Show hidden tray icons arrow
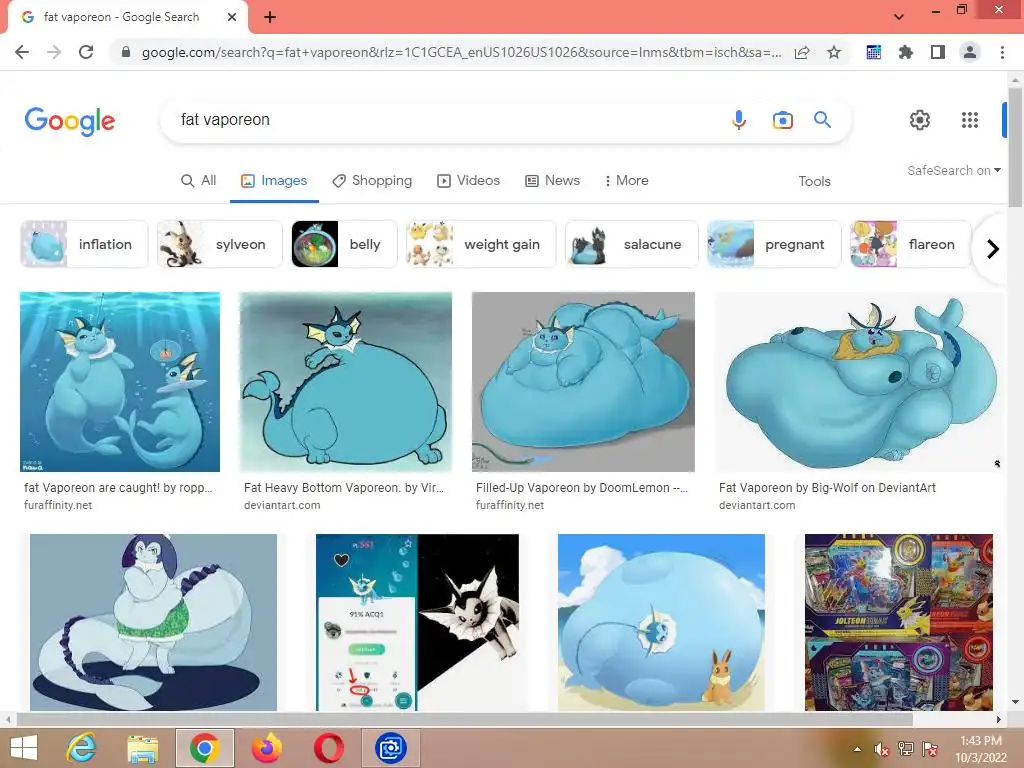The width and height of the screenshot is (1024, 768). 857,749
